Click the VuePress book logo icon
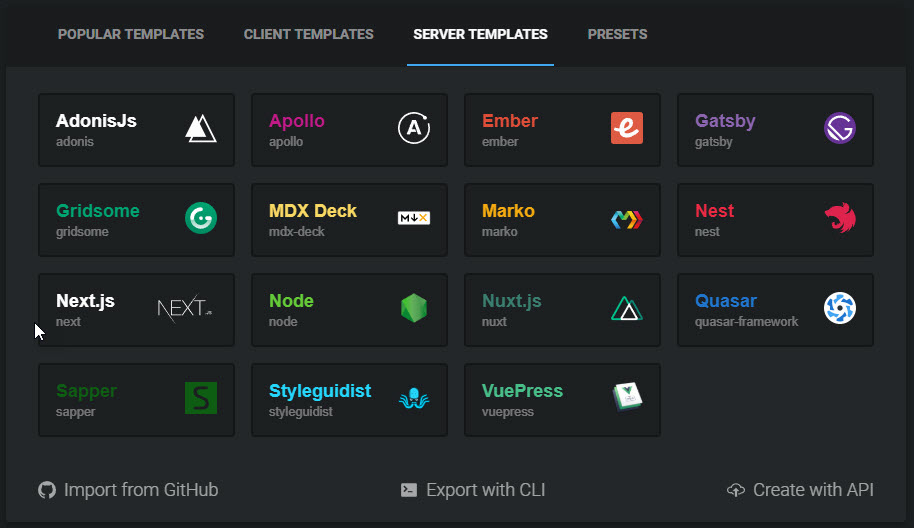 click(627, 397)
